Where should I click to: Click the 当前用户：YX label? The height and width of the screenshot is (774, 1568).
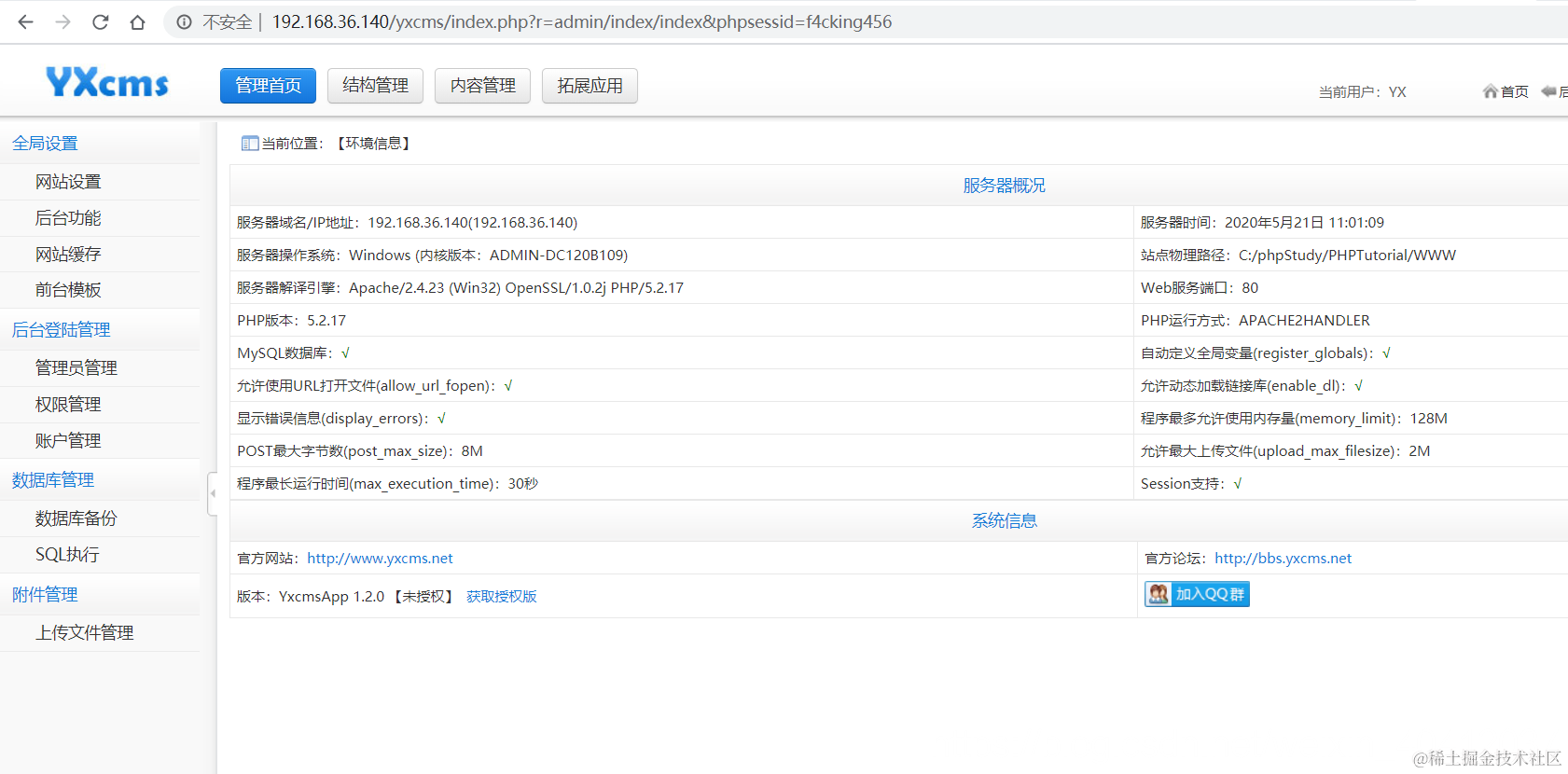pyautogui.click(x=1362, y=92)
